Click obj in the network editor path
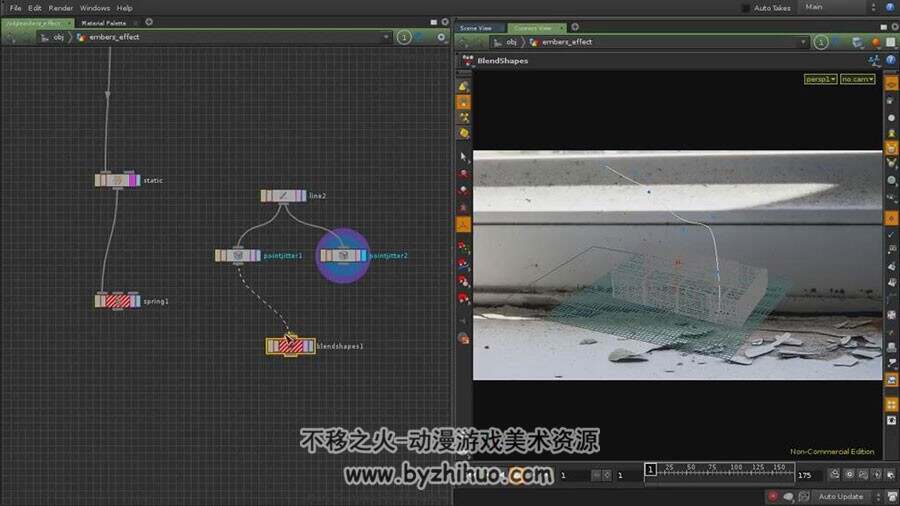 click(59, 37)
